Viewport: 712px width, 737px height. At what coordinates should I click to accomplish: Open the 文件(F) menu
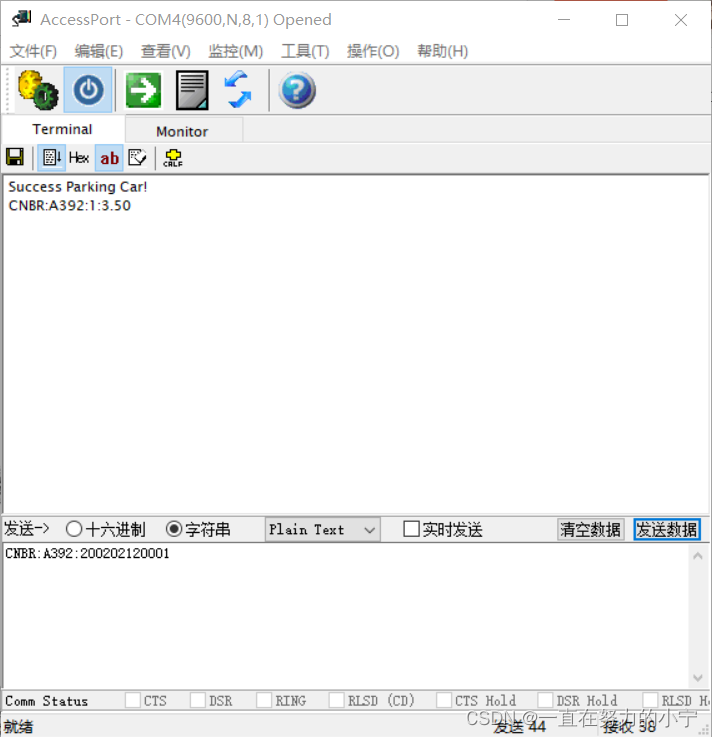(33, 51)
